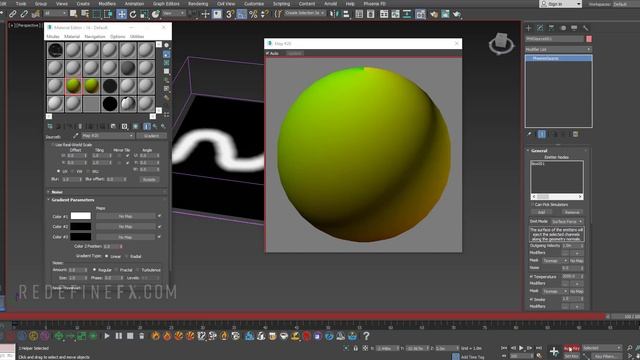Viewport: 640px width, 360px height.
Task: Open Utilities menu in Material Editor
Action: (x=137, y=36)
